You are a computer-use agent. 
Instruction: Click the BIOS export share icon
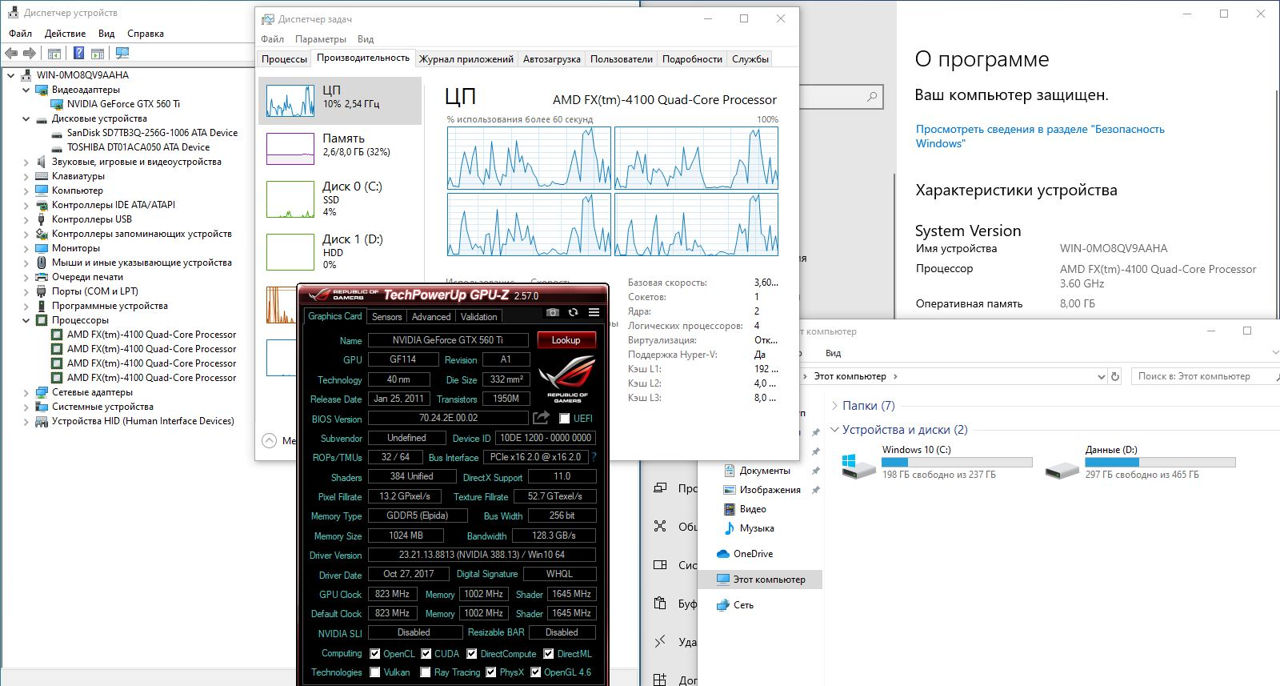[x=541, y=418]
